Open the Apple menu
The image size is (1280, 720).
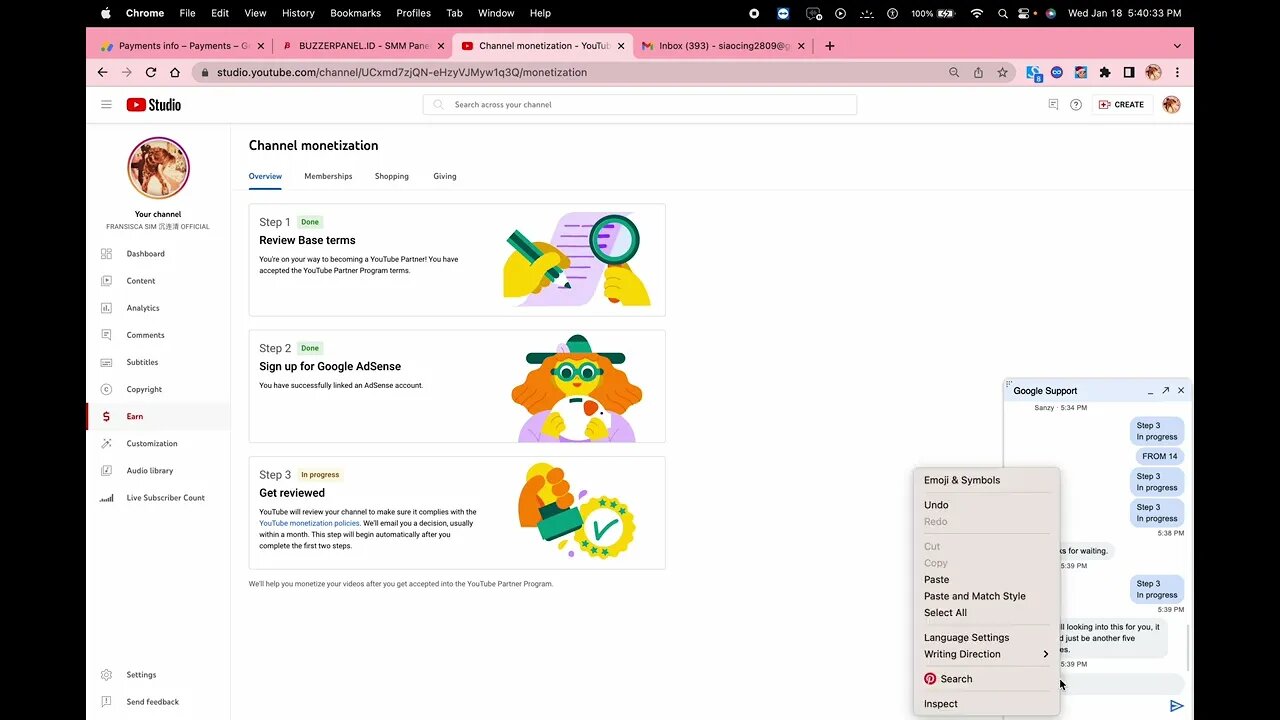click(106, 13)
